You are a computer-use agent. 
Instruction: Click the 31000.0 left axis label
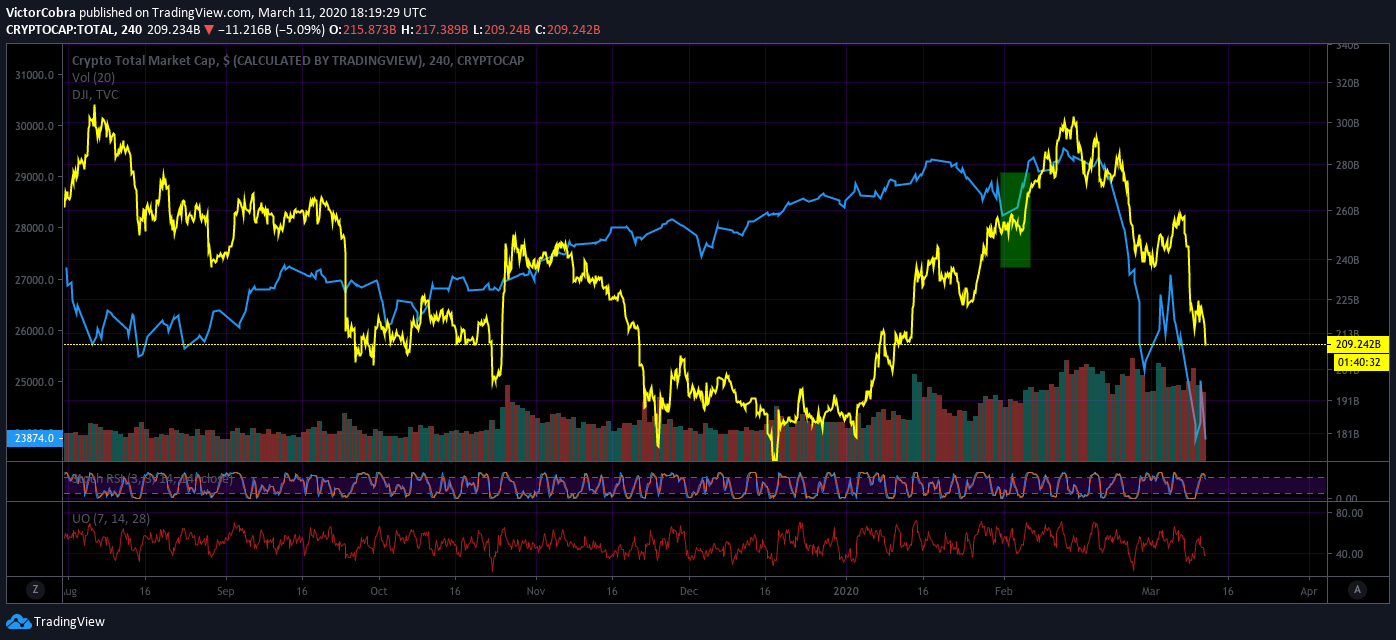click(34, 76)
